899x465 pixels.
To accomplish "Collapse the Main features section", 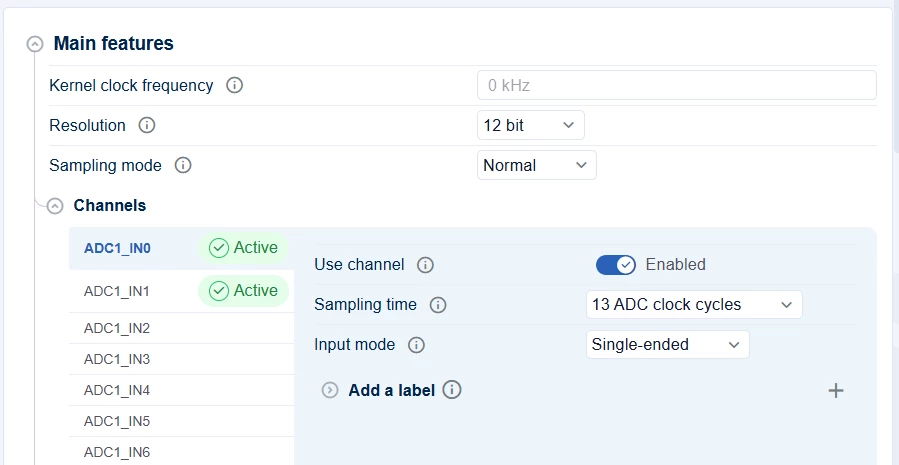I will (35, 44).
